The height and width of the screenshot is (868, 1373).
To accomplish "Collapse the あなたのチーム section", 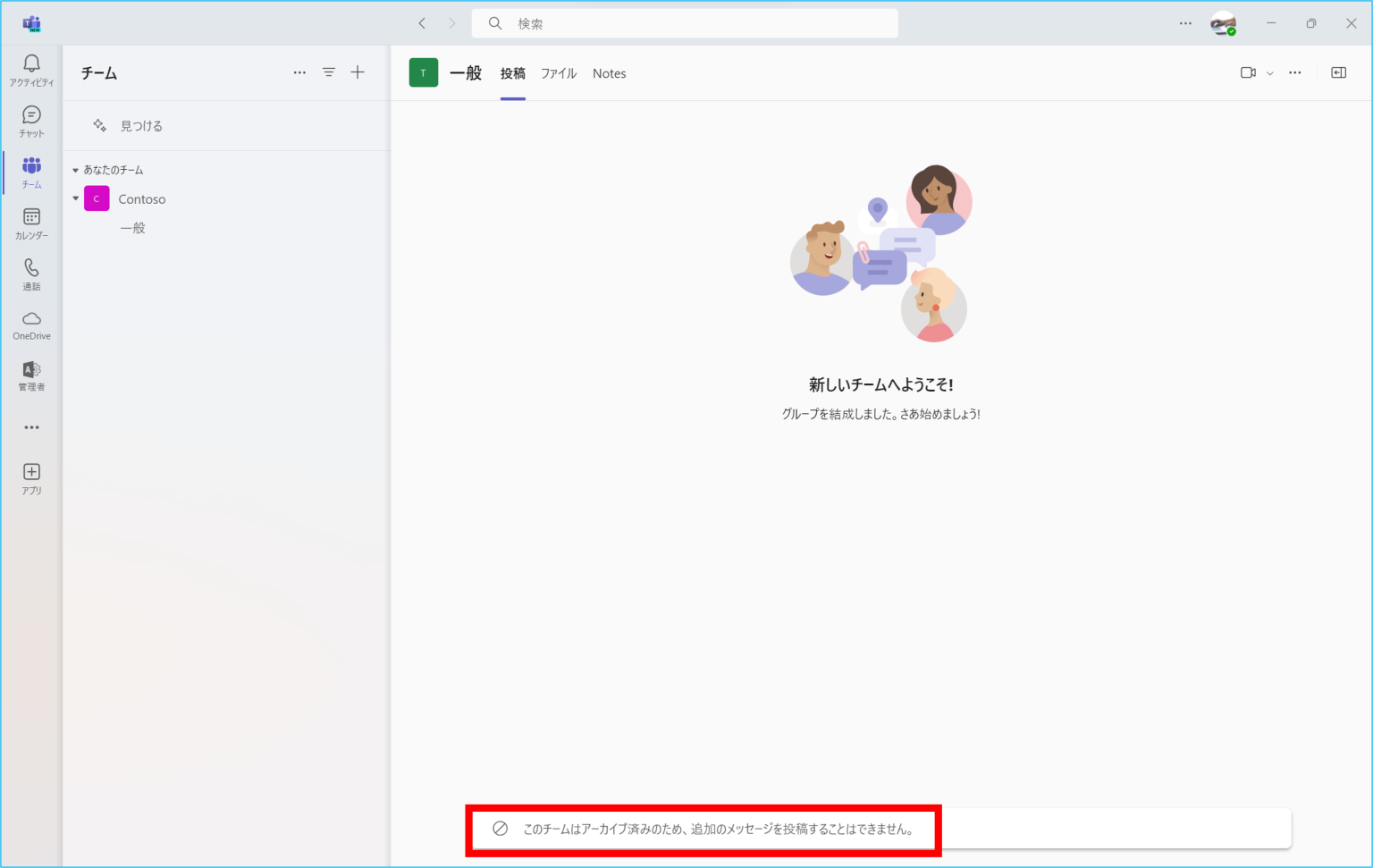I will tap(76, 170).
